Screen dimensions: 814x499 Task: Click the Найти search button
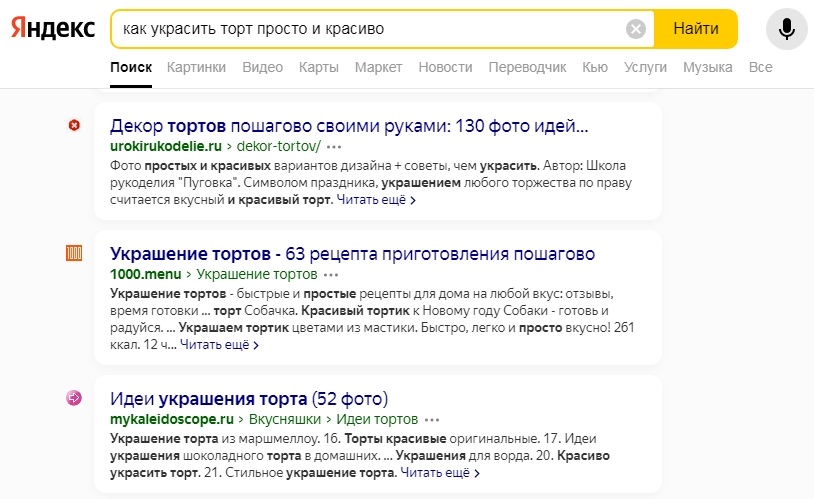696,29
